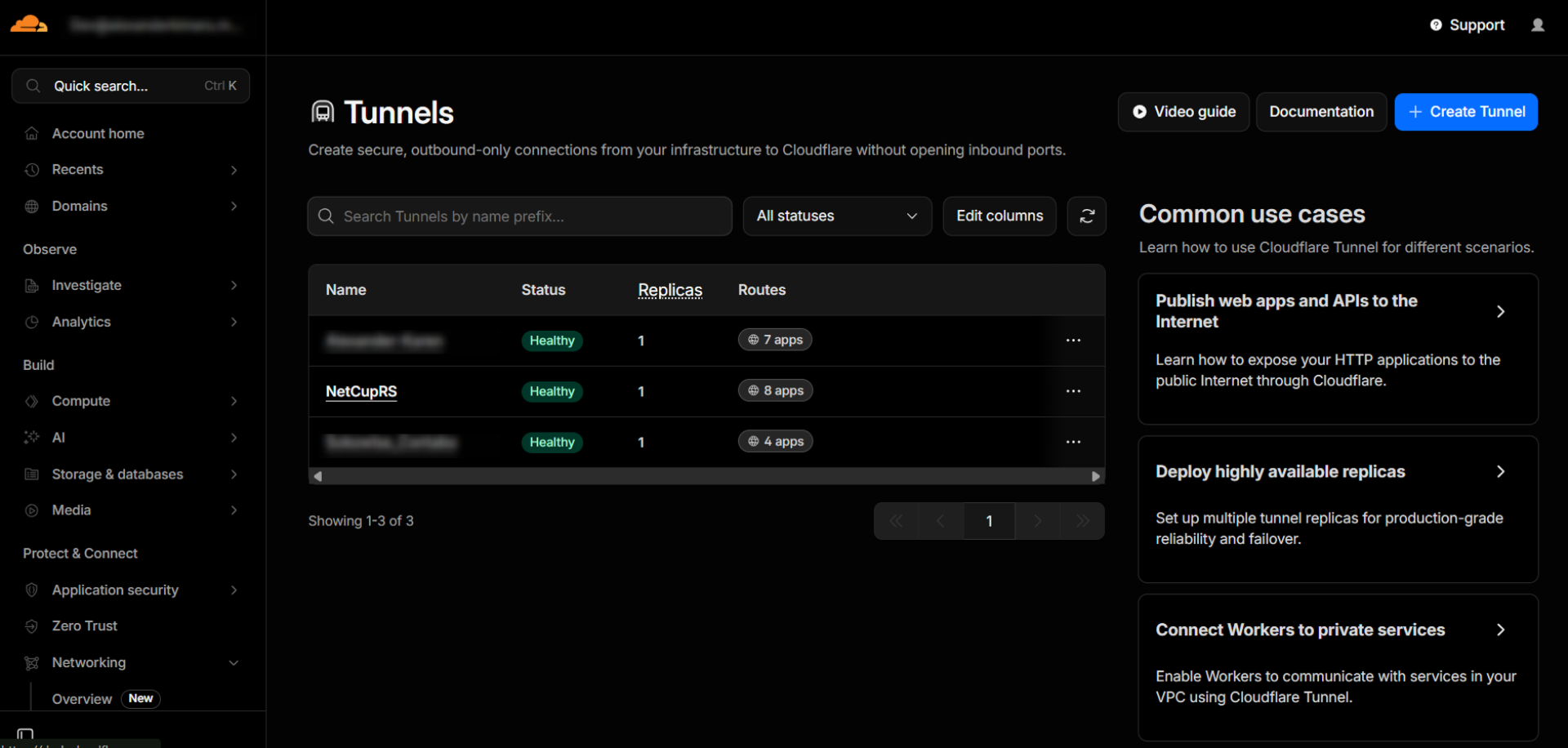Go to the previous page arrow
The width and height of the screenshot is (1568, 748).
click(941, 521)
